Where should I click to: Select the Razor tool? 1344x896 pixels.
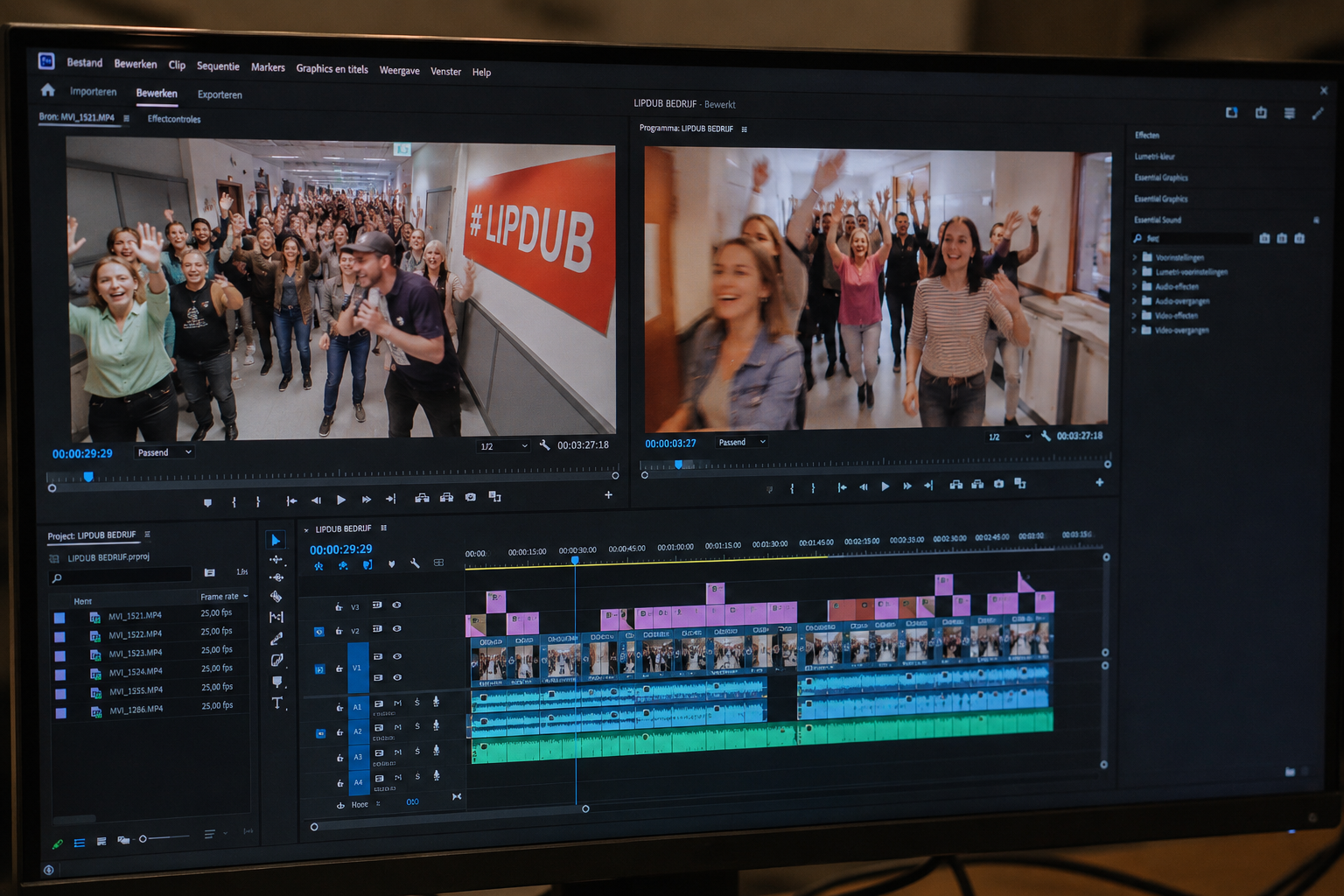point(276,597)
